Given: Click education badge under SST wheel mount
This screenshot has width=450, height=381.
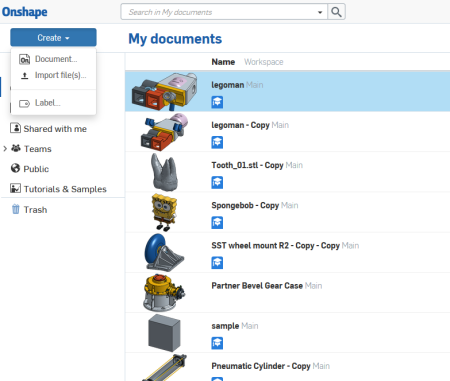Looking at the screenshot, I should click(x=217, y=263).
